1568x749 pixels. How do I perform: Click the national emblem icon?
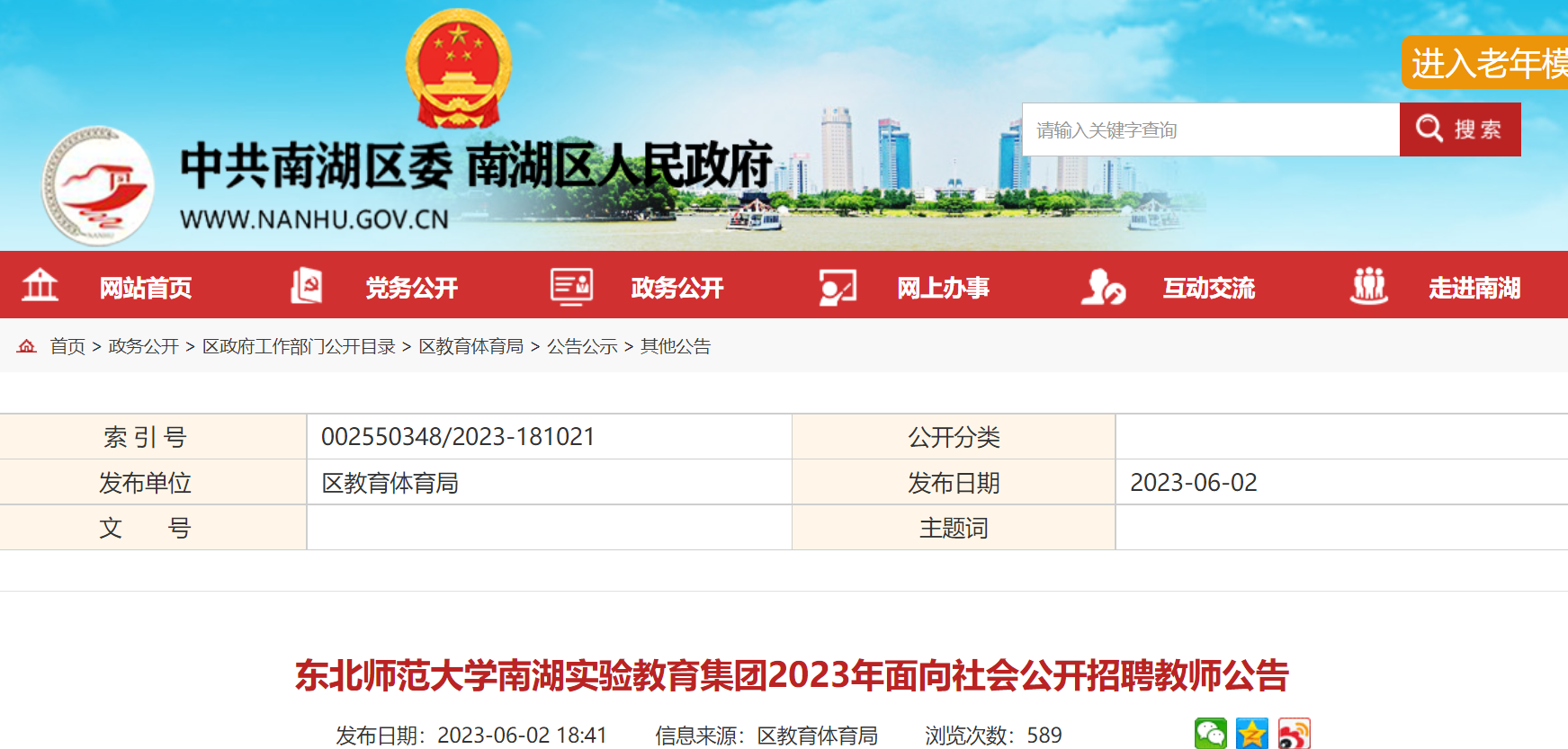[x=459, y=69]
